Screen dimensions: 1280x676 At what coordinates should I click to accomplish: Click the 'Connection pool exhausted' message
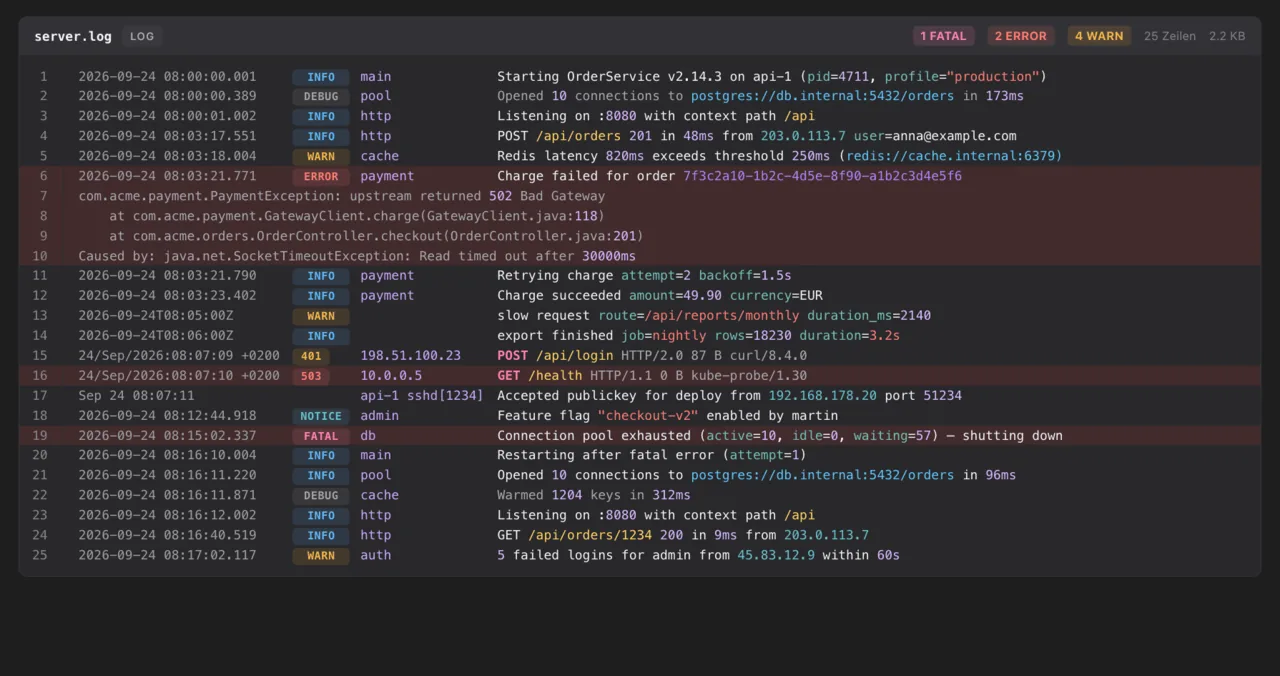780,436
